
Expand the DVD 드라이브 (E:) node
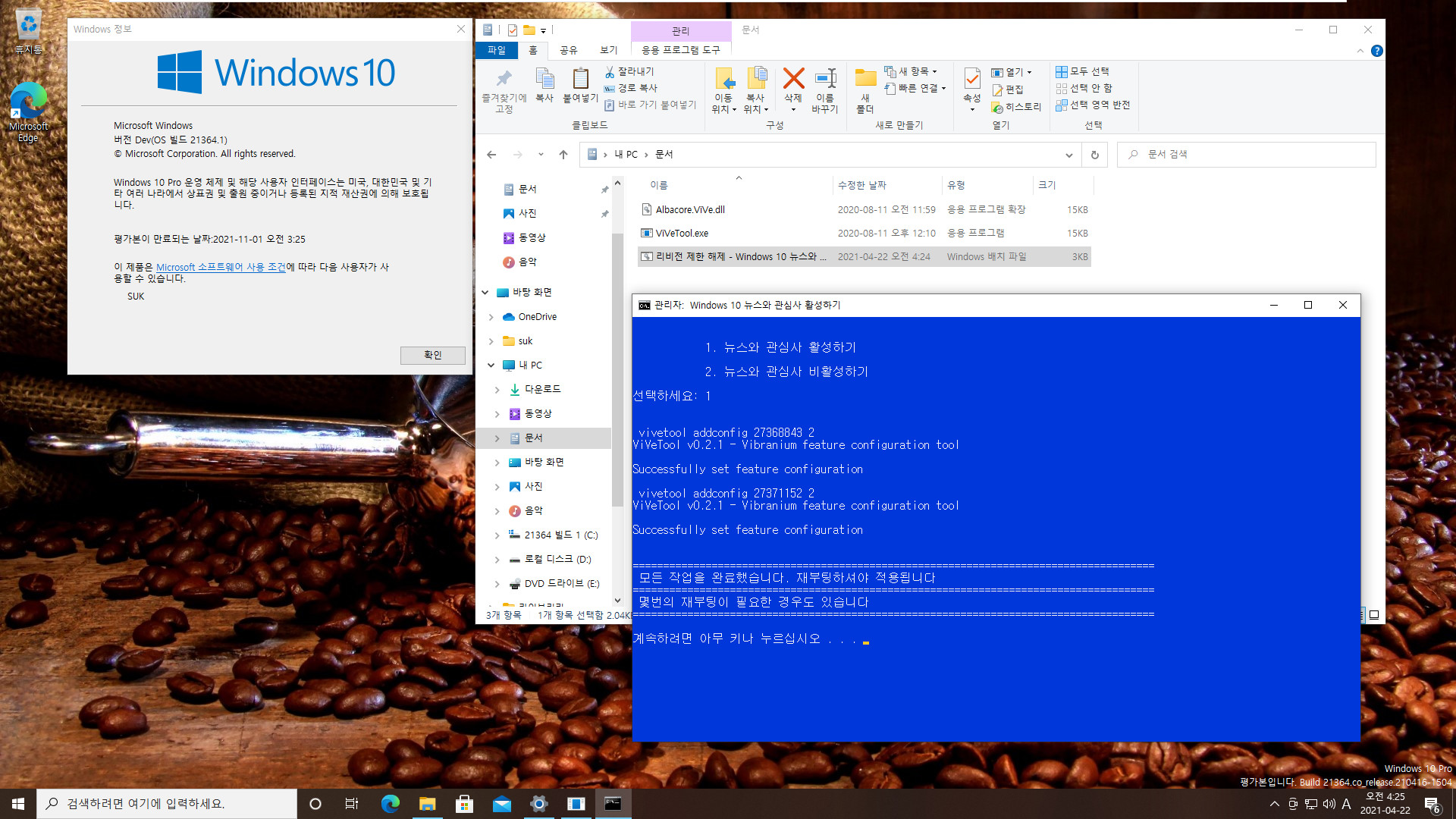point(497,584)
